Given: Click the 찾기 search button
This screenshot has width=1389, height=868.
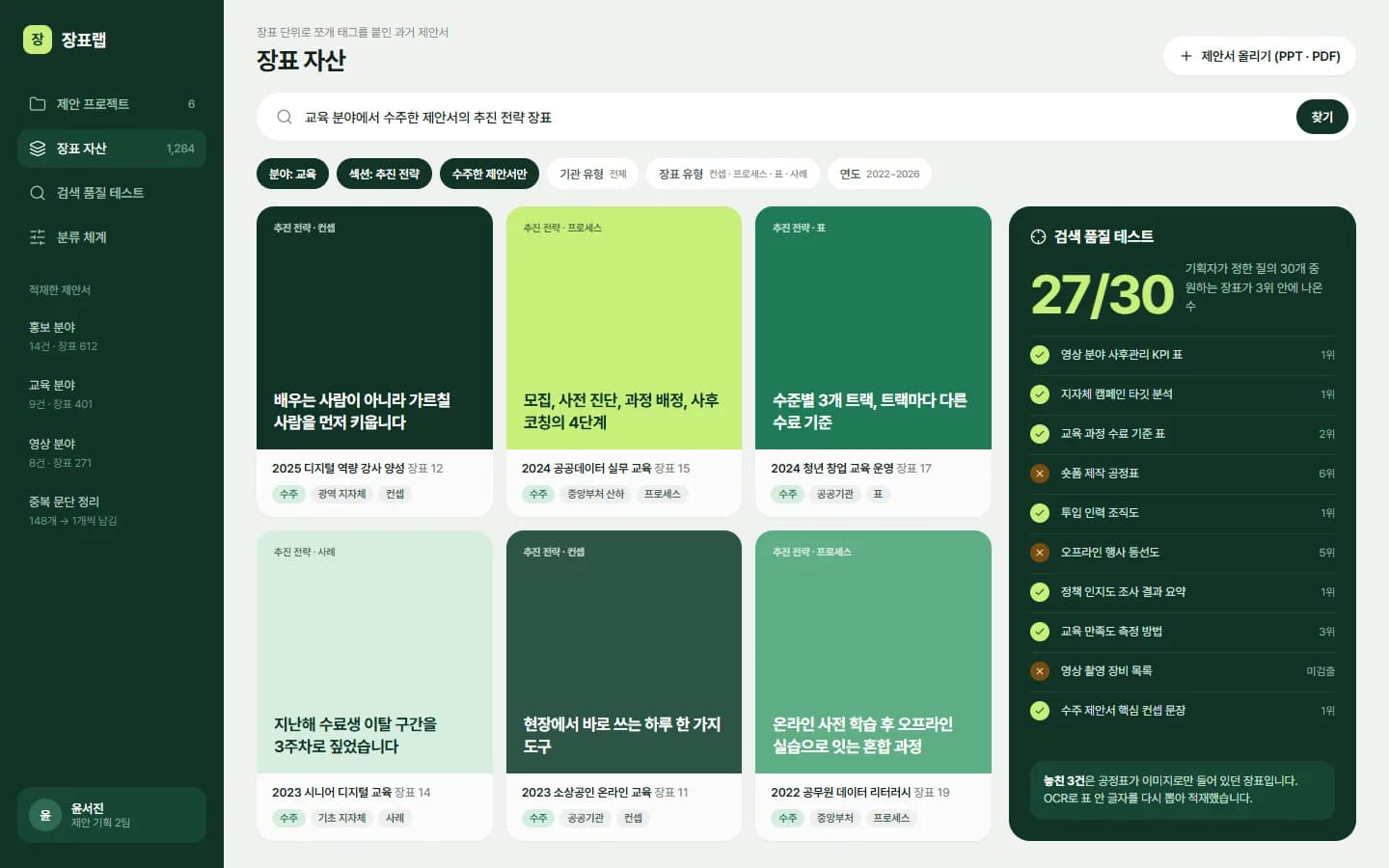Looking at the screenshot, I should (x=1321, y=117).
